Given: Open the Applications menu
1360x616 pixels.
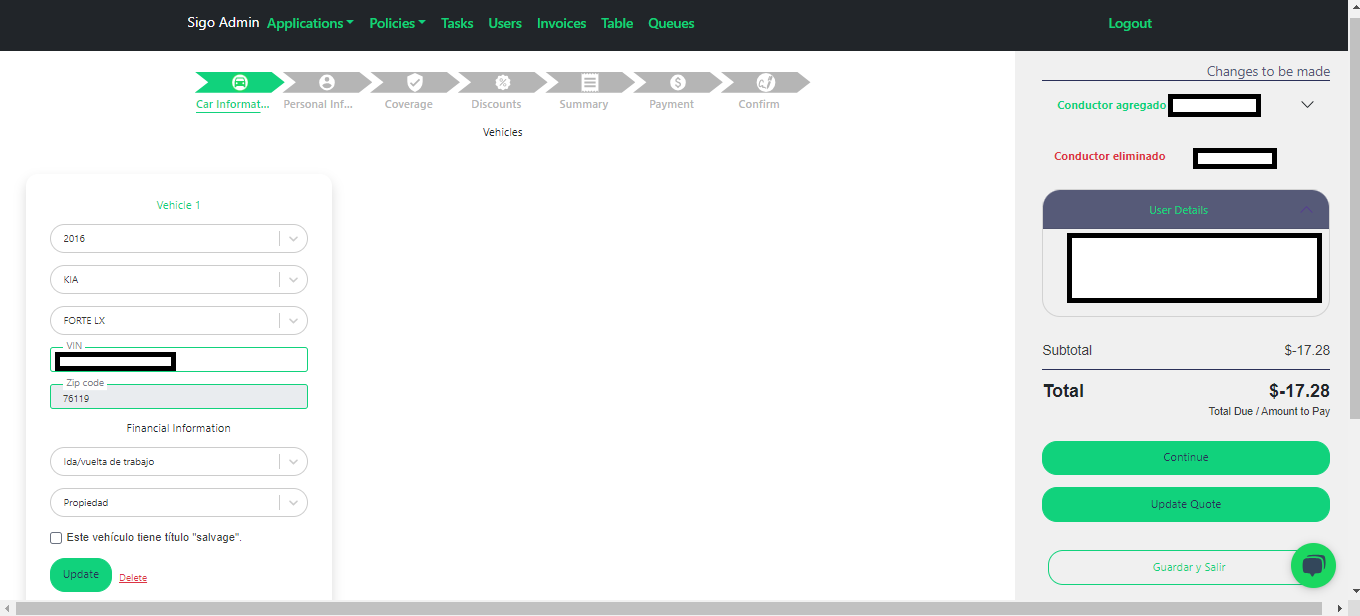Looking at the screenshot, I should pyautogui.click(x=310, y=23).
